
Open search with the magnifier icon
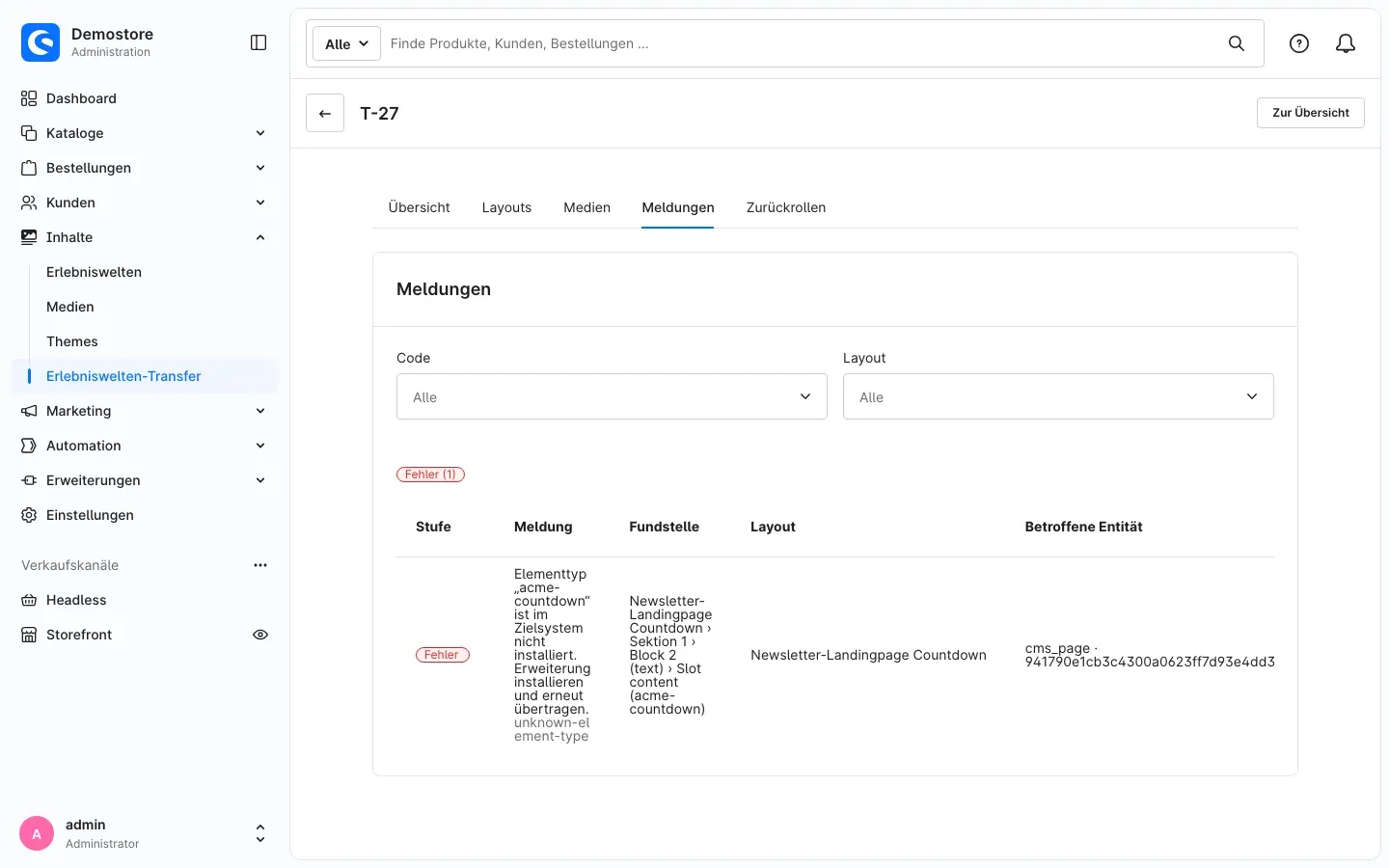point(1237,43)
